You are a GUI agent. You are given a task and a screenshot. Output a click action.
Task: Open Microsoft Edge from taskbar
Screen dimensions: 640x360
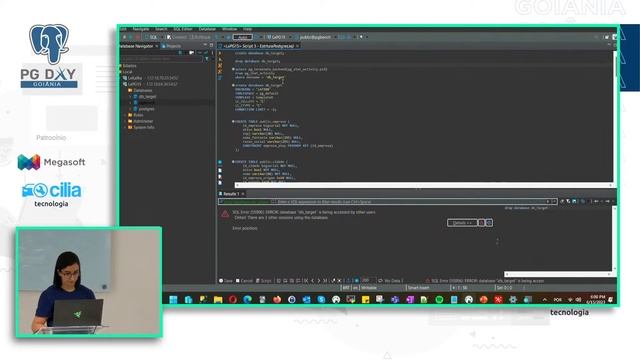pyautogui.click(x=247, y=300)
